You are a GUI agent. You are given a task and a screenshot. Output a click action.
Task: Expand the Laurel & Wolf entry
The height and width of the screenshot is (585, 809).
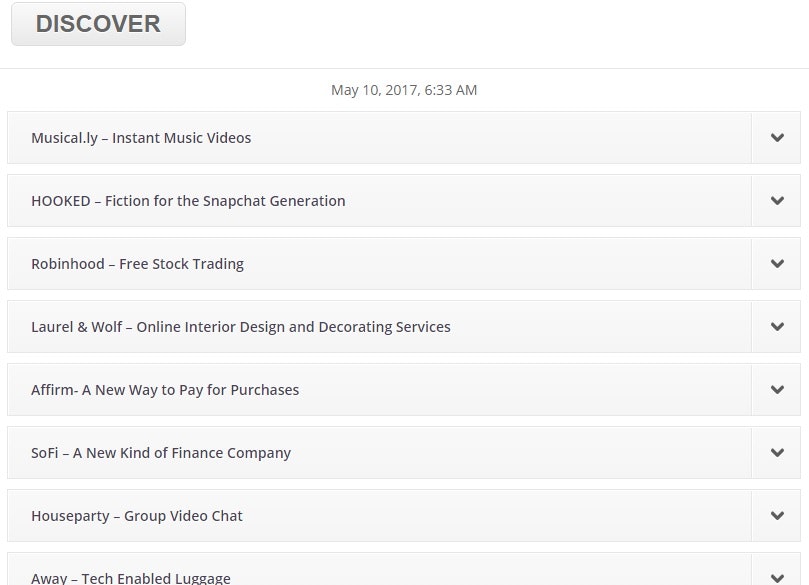380,327
